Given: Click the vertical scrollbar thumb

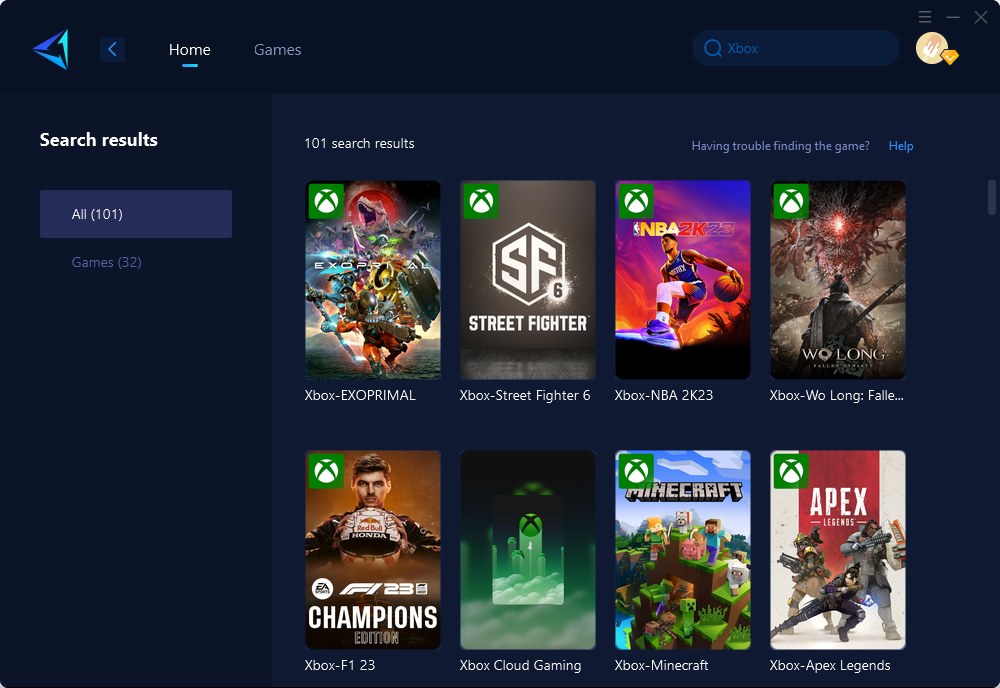Looking at the screenshot, I should pos(992,198).
